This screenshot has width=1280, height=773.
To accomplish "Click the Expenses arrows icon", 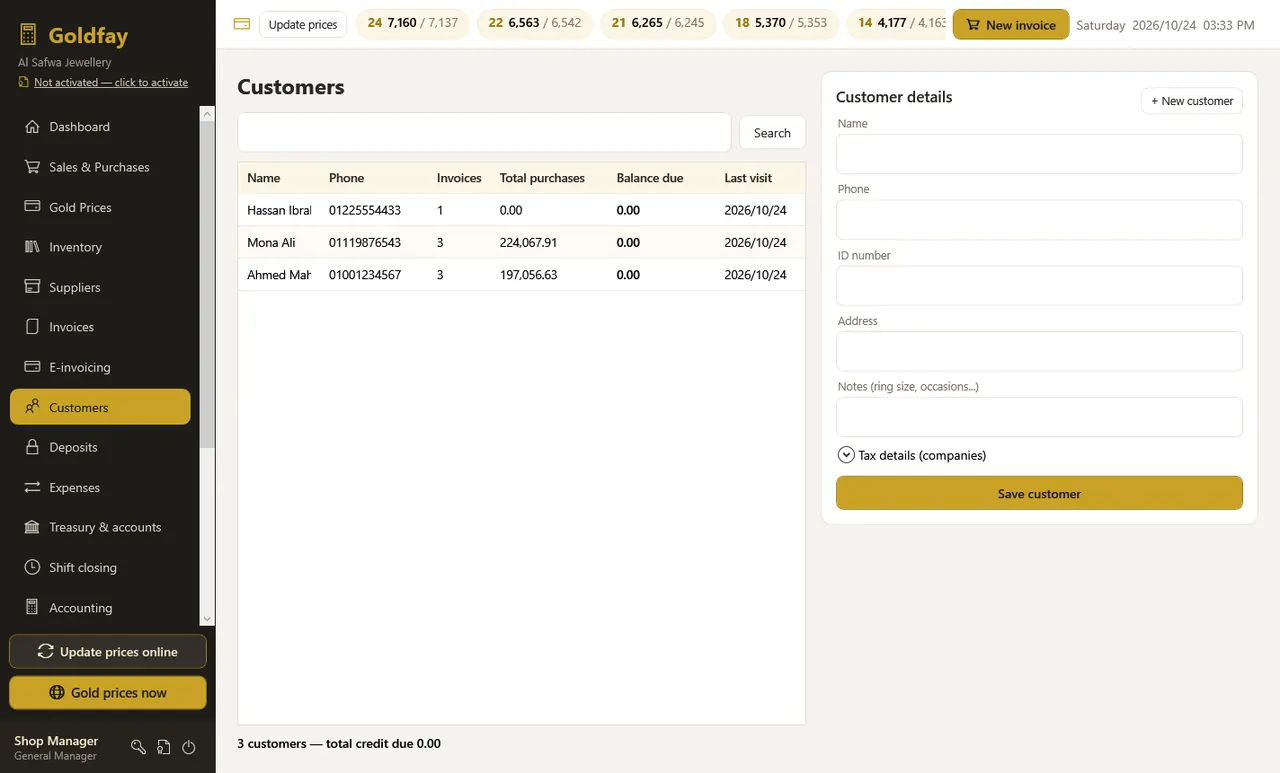I will [x=32, y=487].
